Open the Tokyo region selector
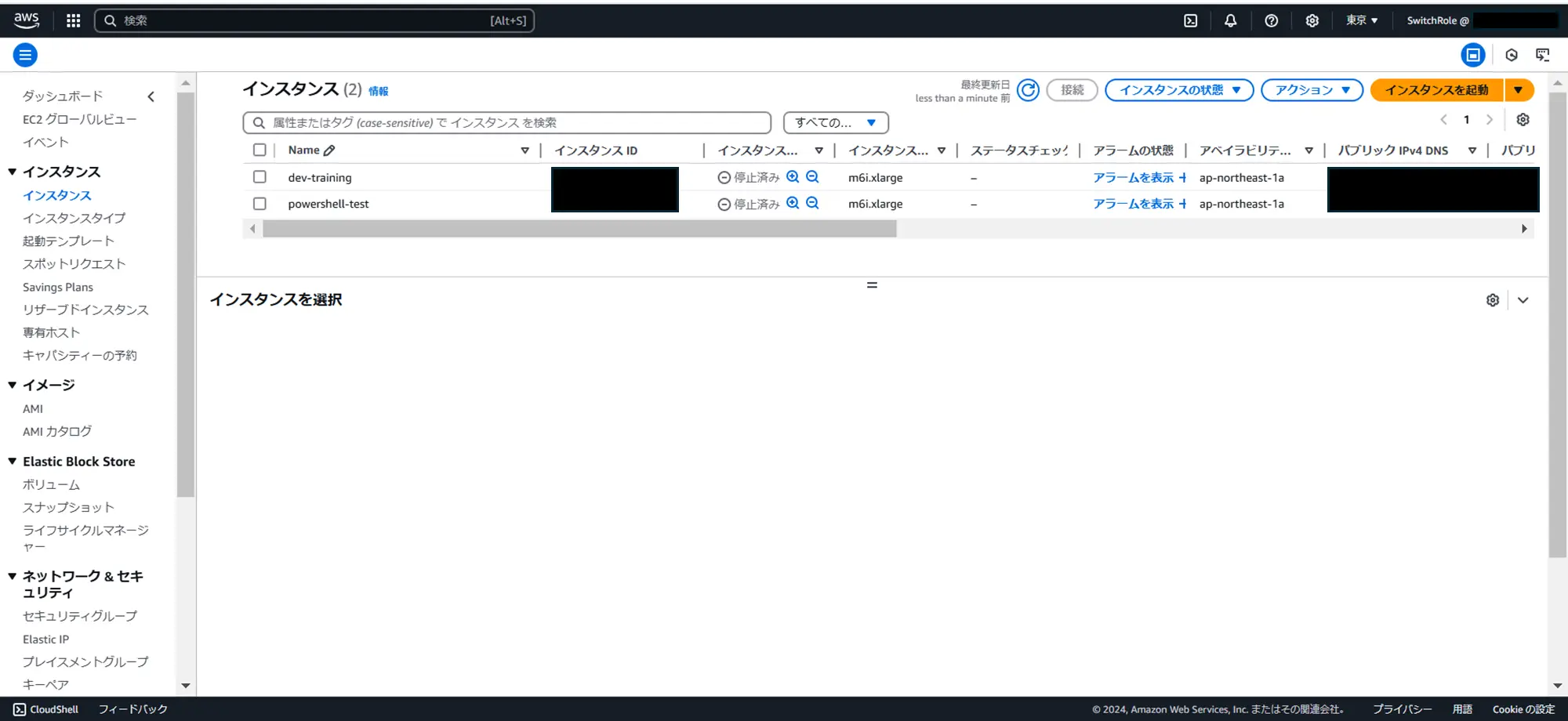 click(x=1362, y=20)
